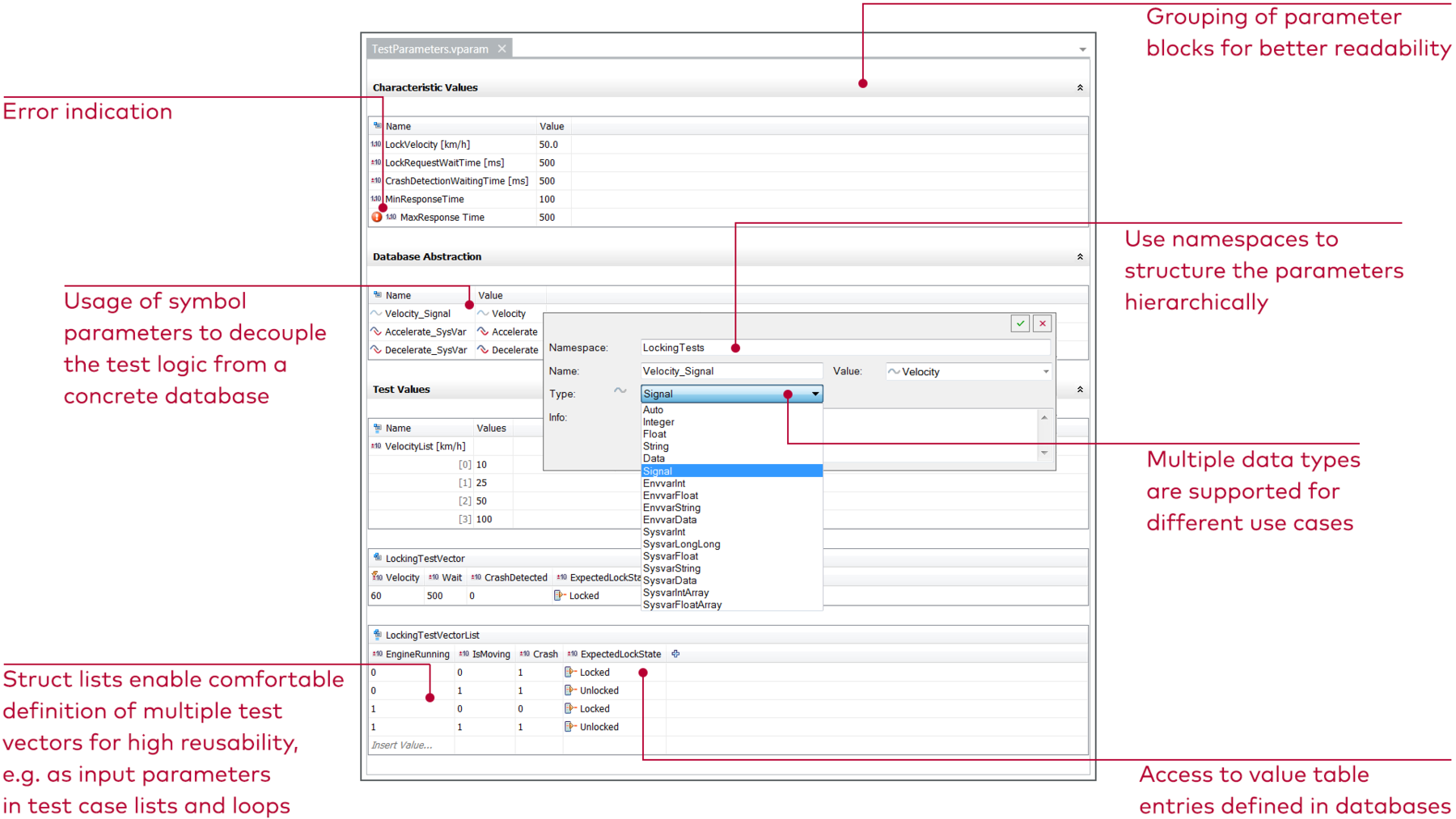Close the TestParameters.vparam tab

pyautogui.click(x=502, y=49)
